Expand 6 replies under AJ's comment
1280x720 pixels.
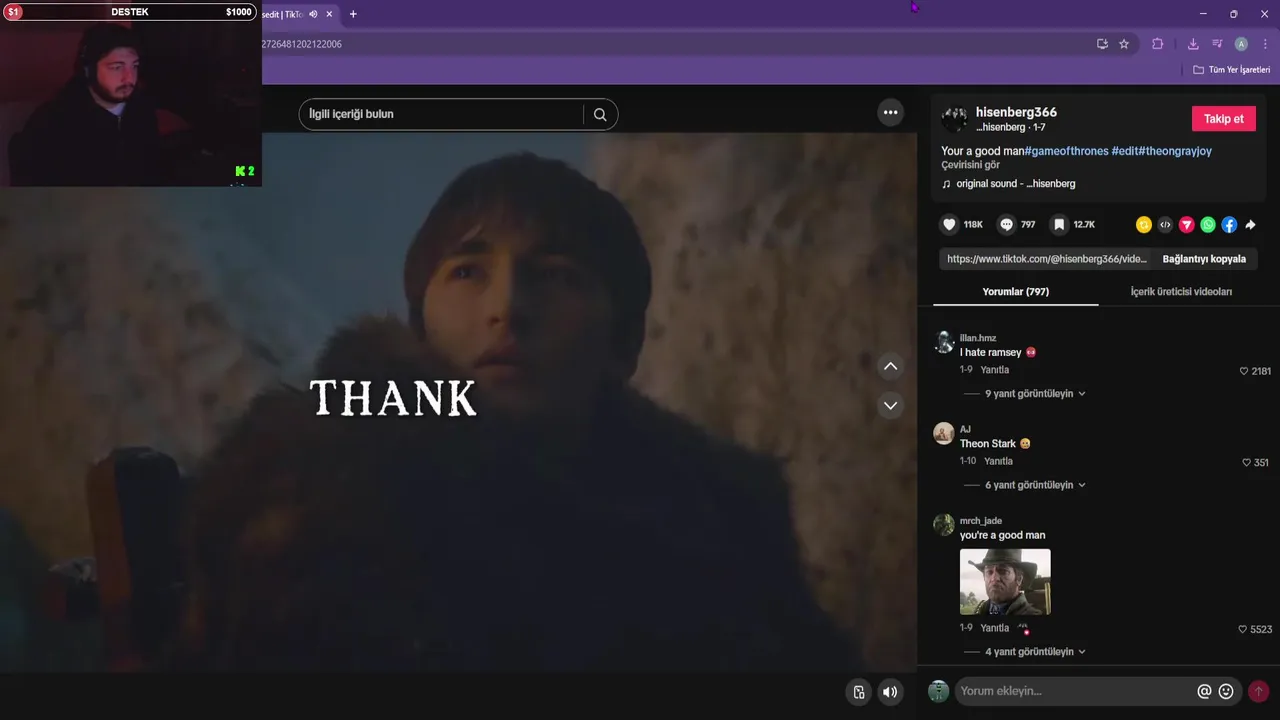point(1035,485)
